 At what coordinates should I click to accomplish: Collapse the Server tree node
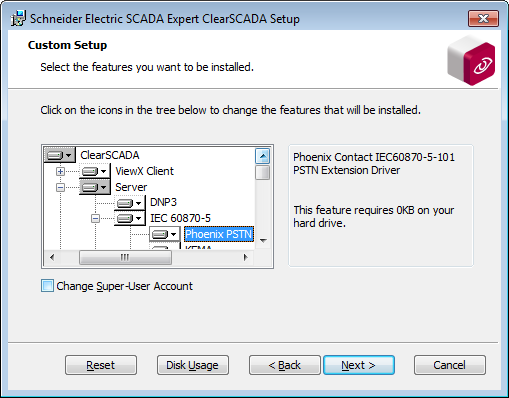tap(60, 187)
